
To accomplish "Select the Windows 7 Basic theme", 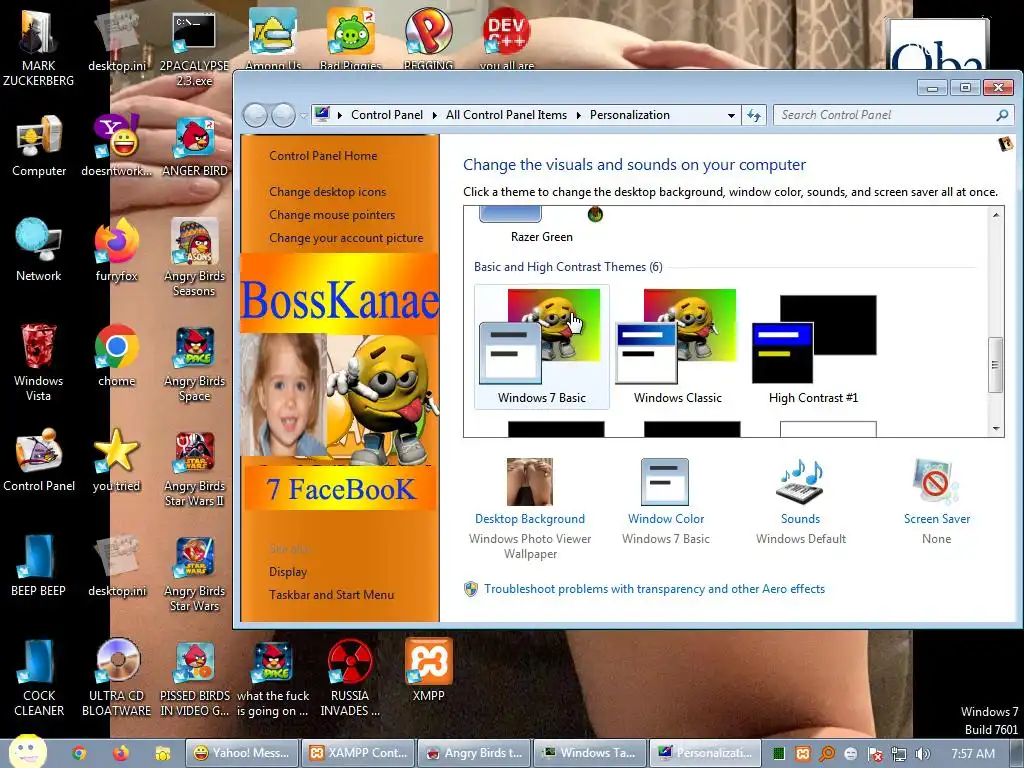I will (x=541, y=347).
